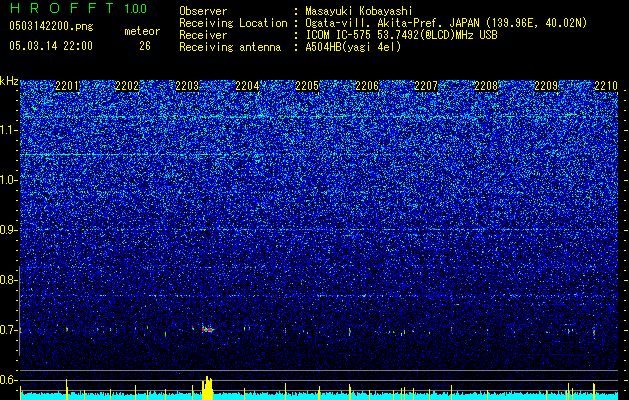Click the kHz axis unit label
The width and height of the screenshot is (629, 400).
9,82
